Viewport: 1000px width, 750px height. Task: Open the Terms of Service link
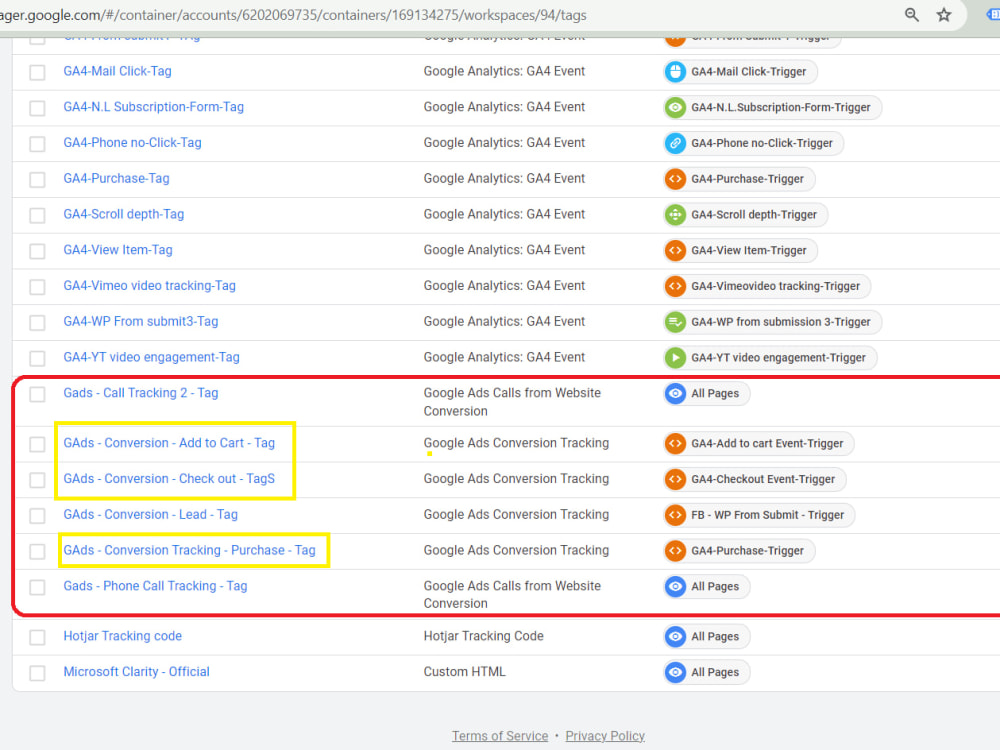(500, 735)
